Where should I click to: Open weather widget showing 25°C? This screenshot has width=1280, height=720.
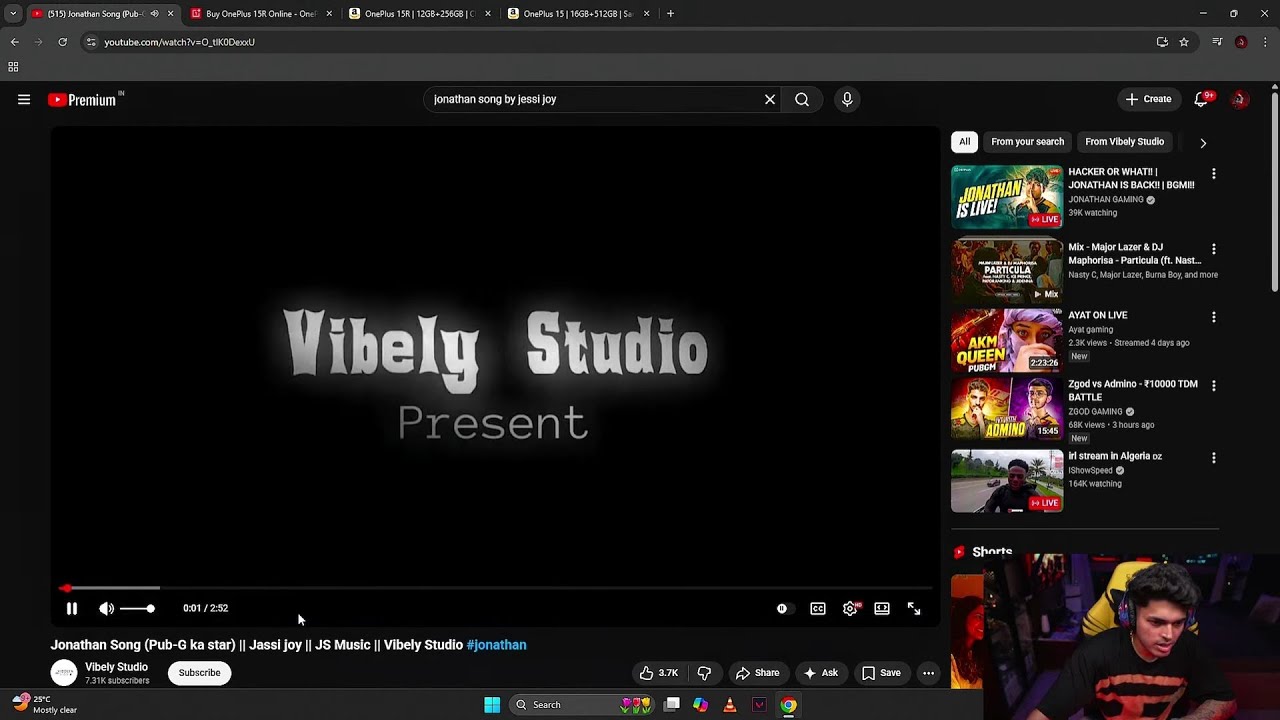pos(45,705)
